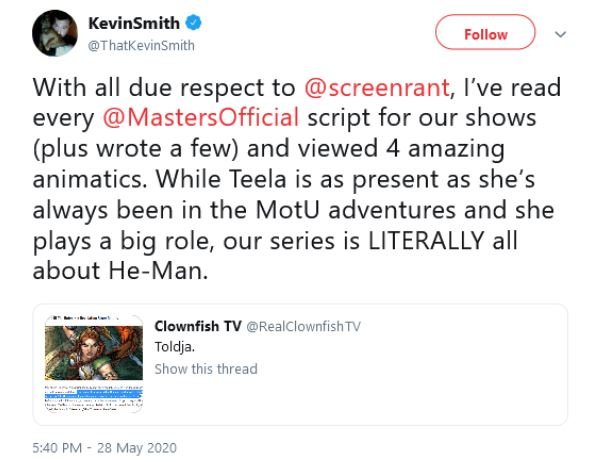Open the tweet options chevron menu
594x460 pixels.
coord(560,34)
